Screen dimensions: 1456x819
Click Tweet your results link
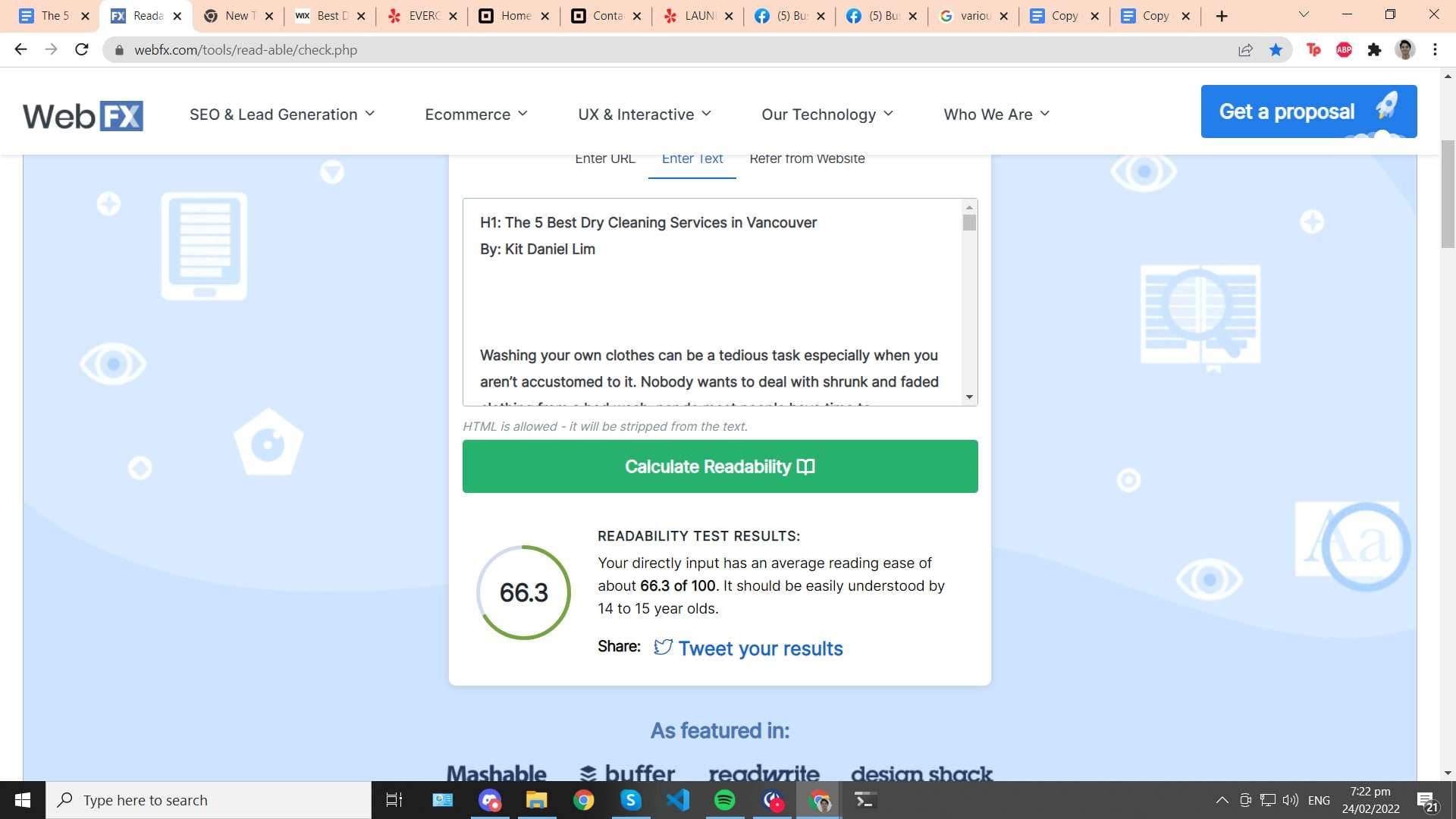(x=760, y=648)
